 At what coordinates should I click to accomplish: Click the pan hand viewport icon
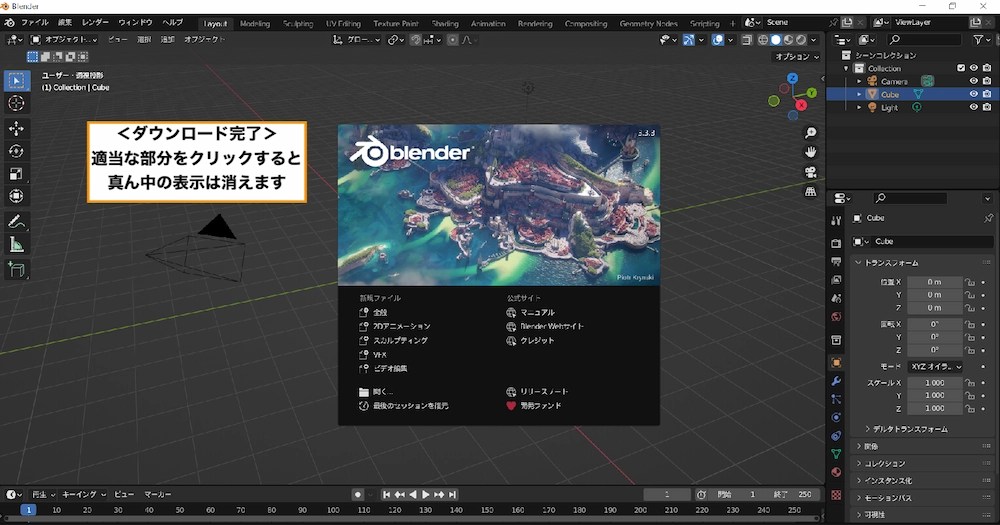pos(811,152)
